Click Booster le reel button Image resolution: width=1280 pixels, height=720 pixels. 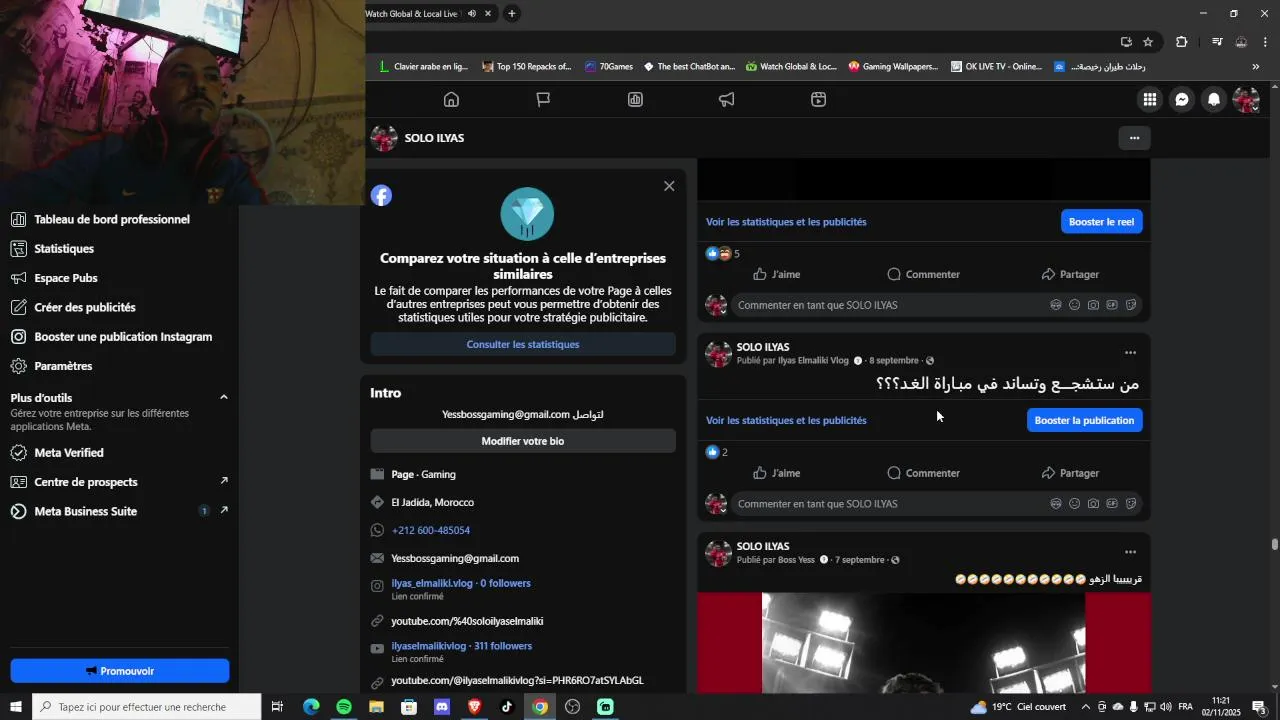1101,222
